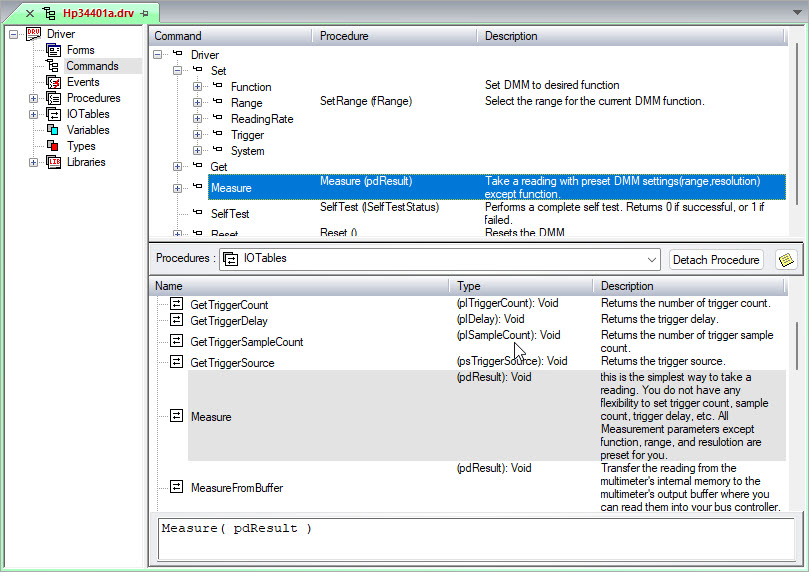Select Commands in the driver tree
This screenshot has width=809, height=572.
(92, 66)
